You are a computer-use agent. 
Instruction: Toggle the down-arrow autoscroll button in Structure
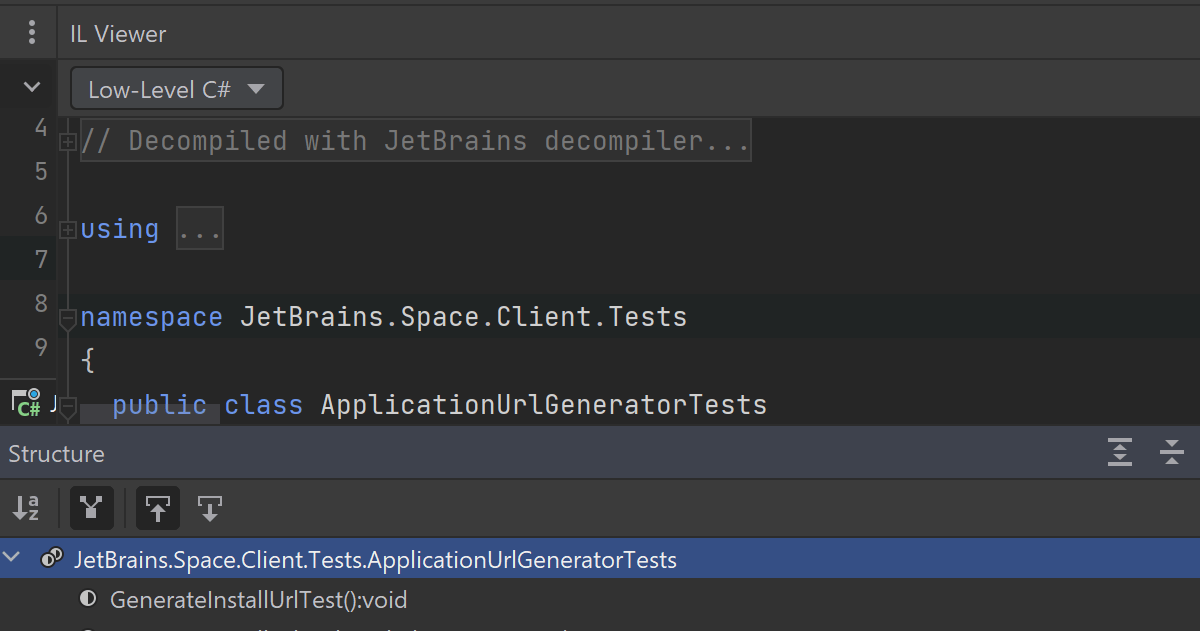pyautogui.click(x=209, y=508)
